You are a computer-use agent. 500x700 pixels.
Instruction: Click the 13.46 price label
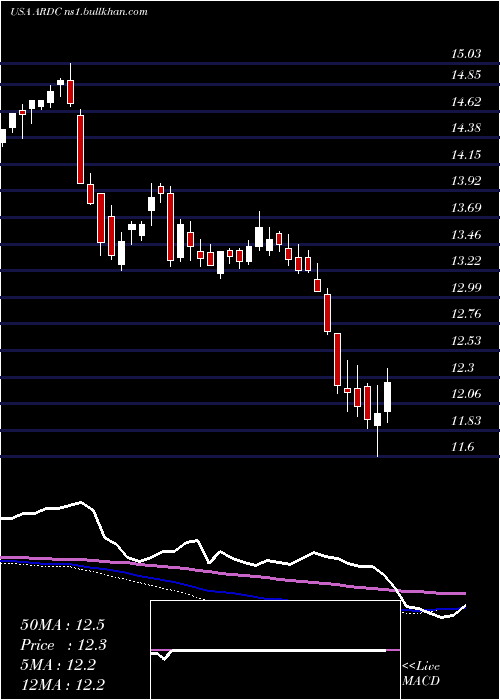(x=466, y=234)
